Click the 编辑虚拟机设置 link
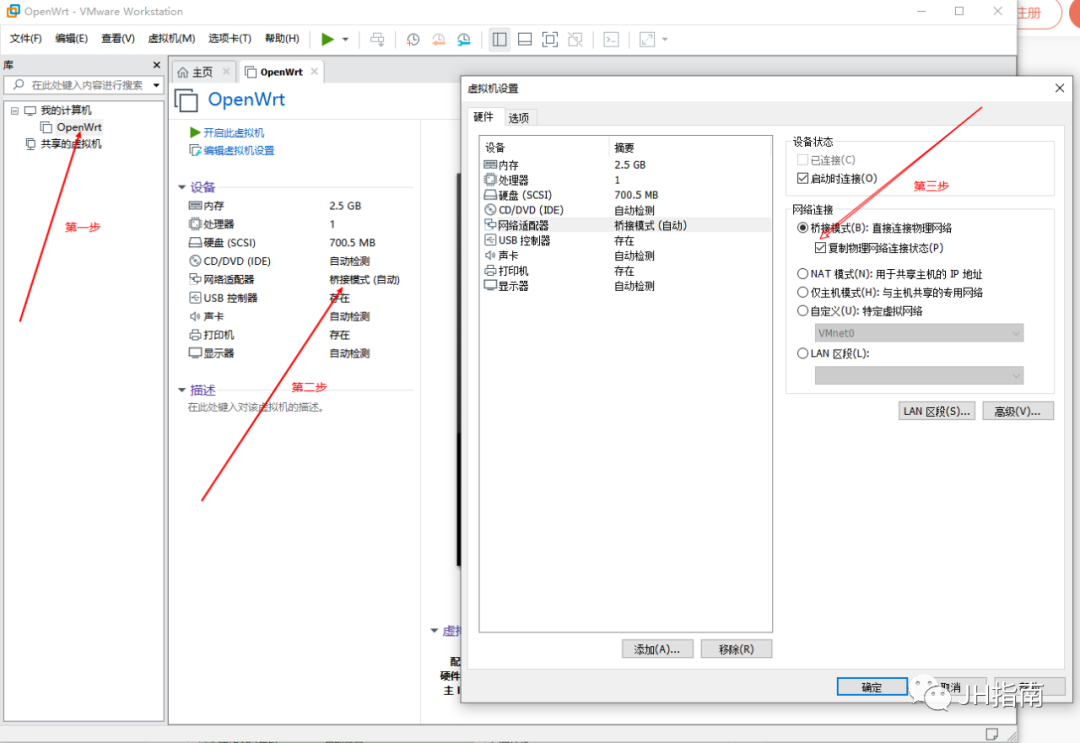 click(x=236, y=151)
